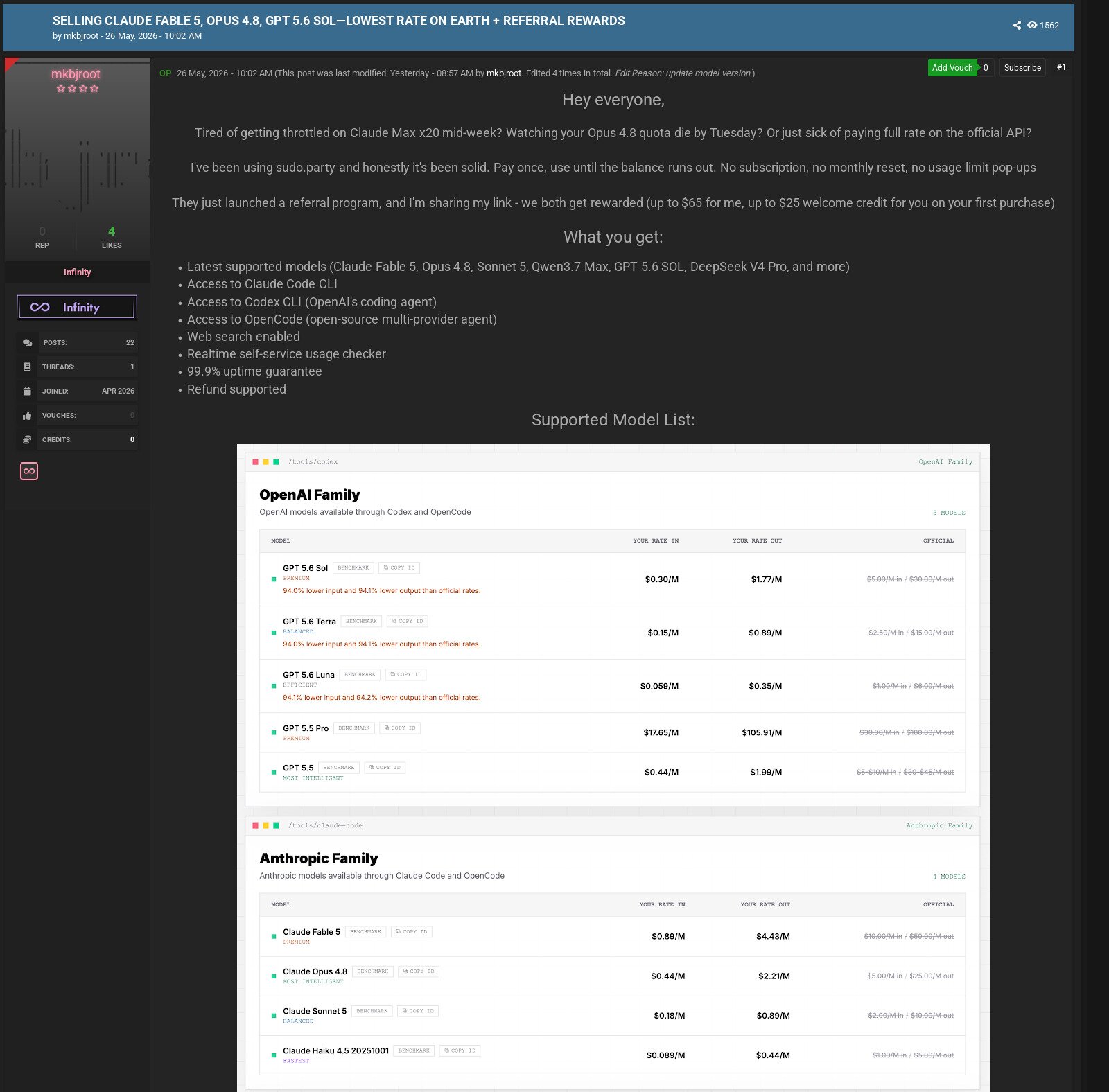This screenshot has width=1109, height=1092.
Task: Click BENCHMARK tag for Claude Sonnet 5
Action: [x=372, y=1011]
